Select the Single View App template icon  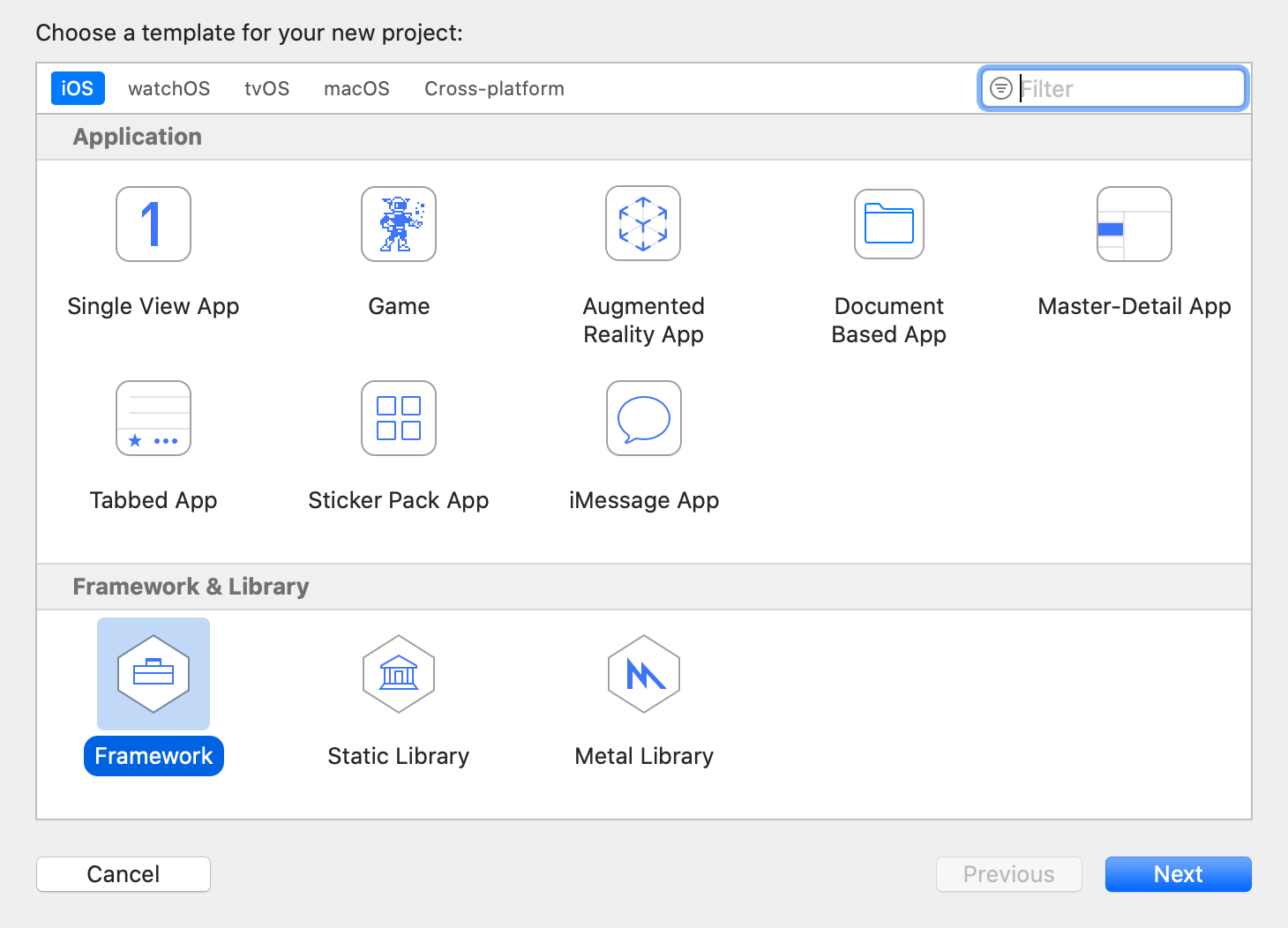click(154, 224)
